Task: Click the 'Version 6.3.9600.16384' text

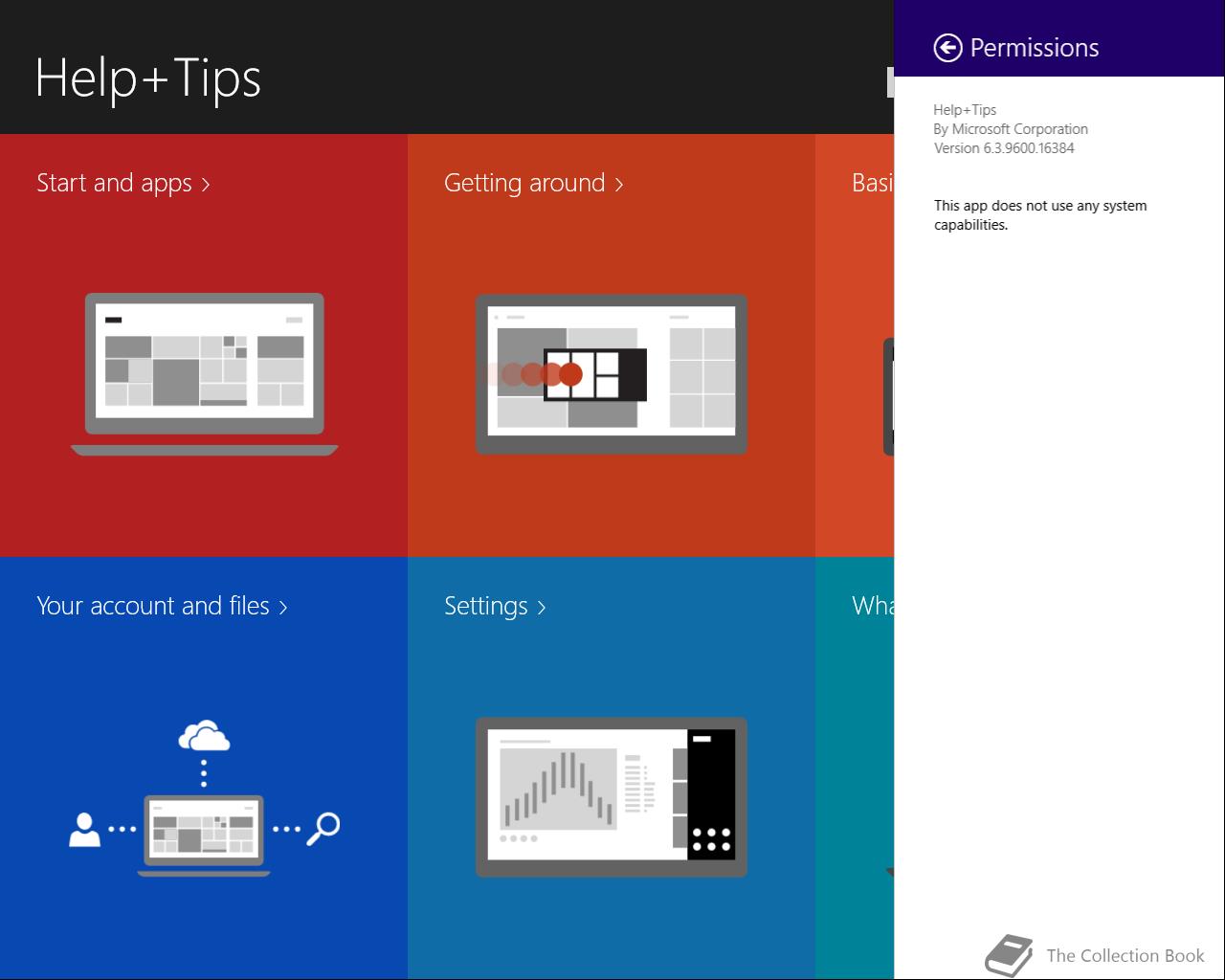Action: 1004,148
